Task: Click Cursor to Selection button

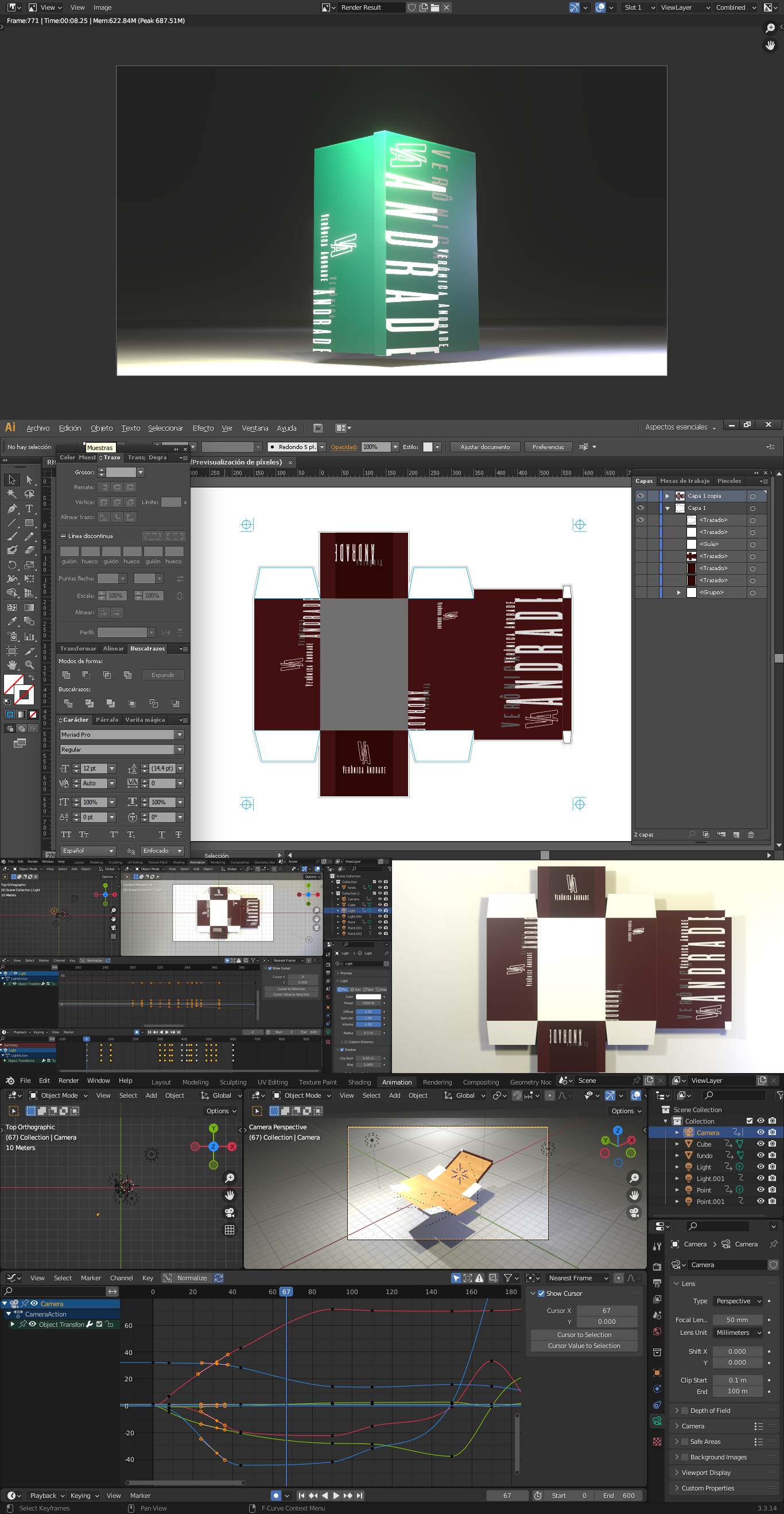Action: click(584, 1335)
